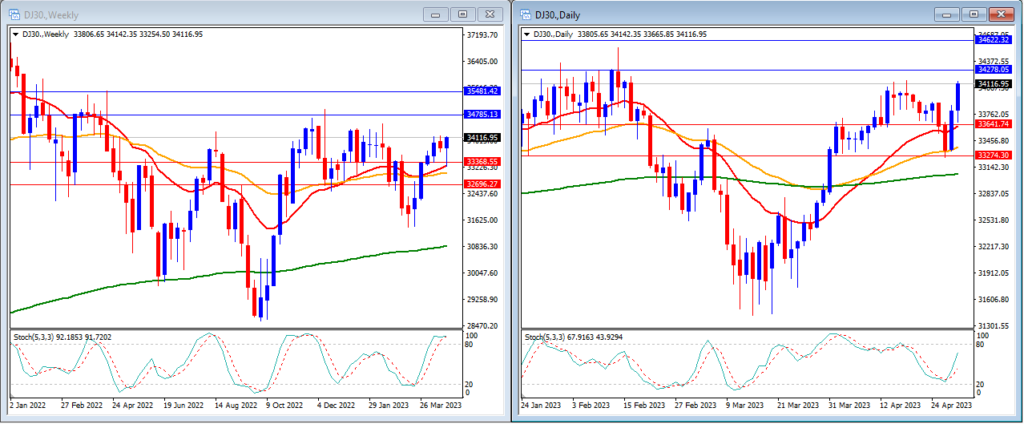This screenshot has height=424, width=1024.
Task: Select the 33274.30 red support label on Daily
Action: pyautogui.click(x=993, y=155)
